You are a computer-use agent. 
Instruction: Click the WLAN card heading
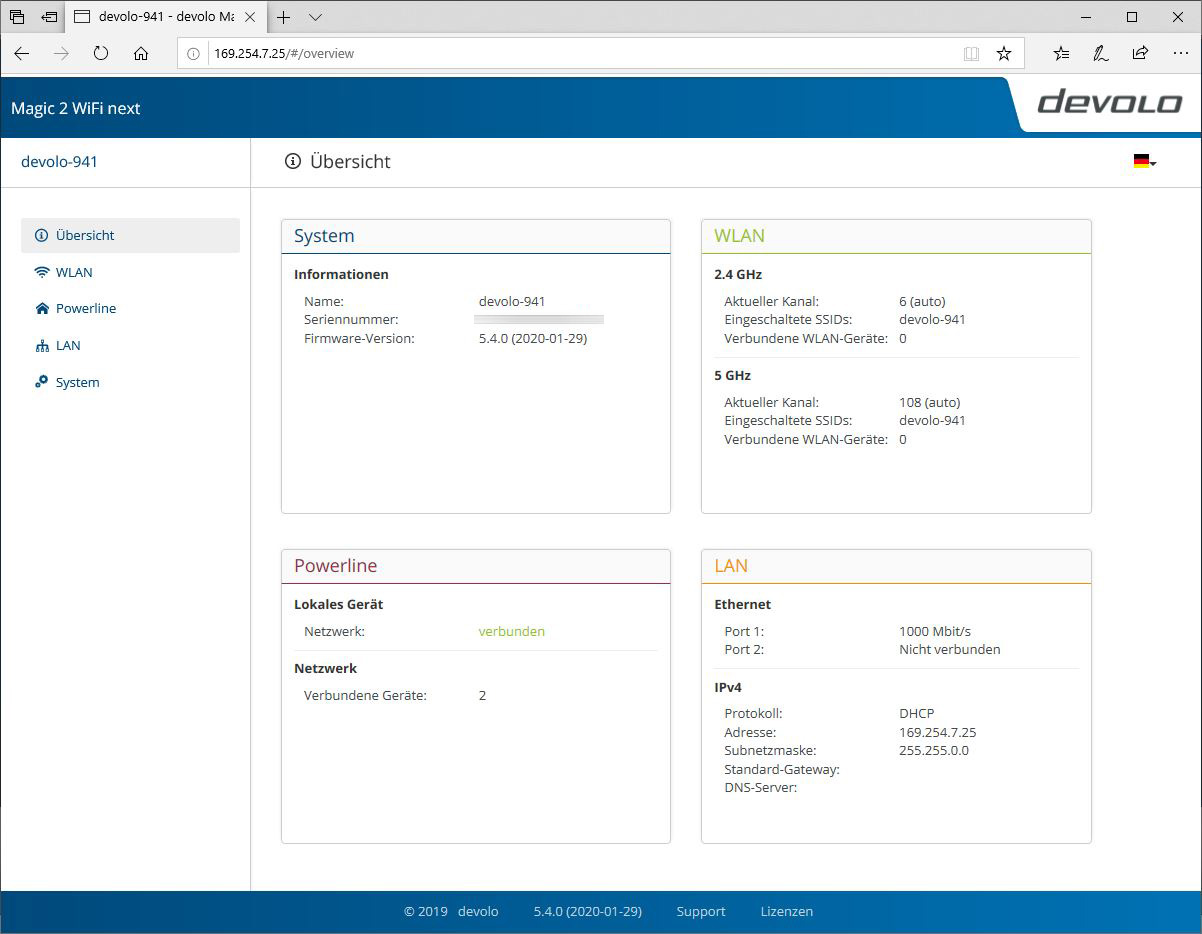click(x=739, y=236)
